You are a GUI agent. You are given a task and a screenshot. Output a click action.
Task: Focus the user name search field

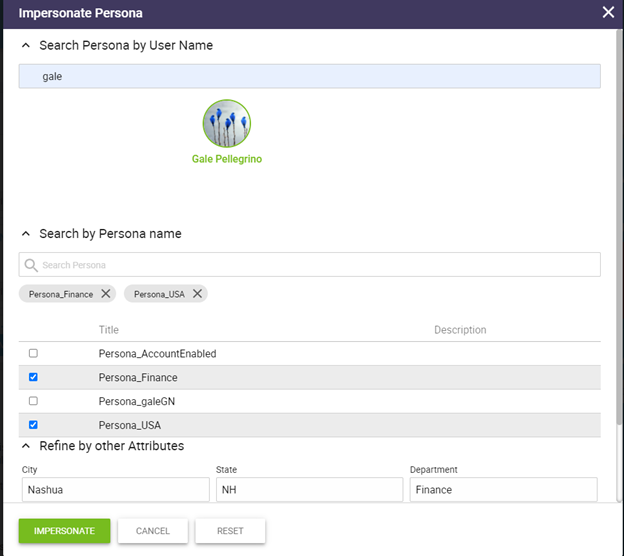coord(310,77)
